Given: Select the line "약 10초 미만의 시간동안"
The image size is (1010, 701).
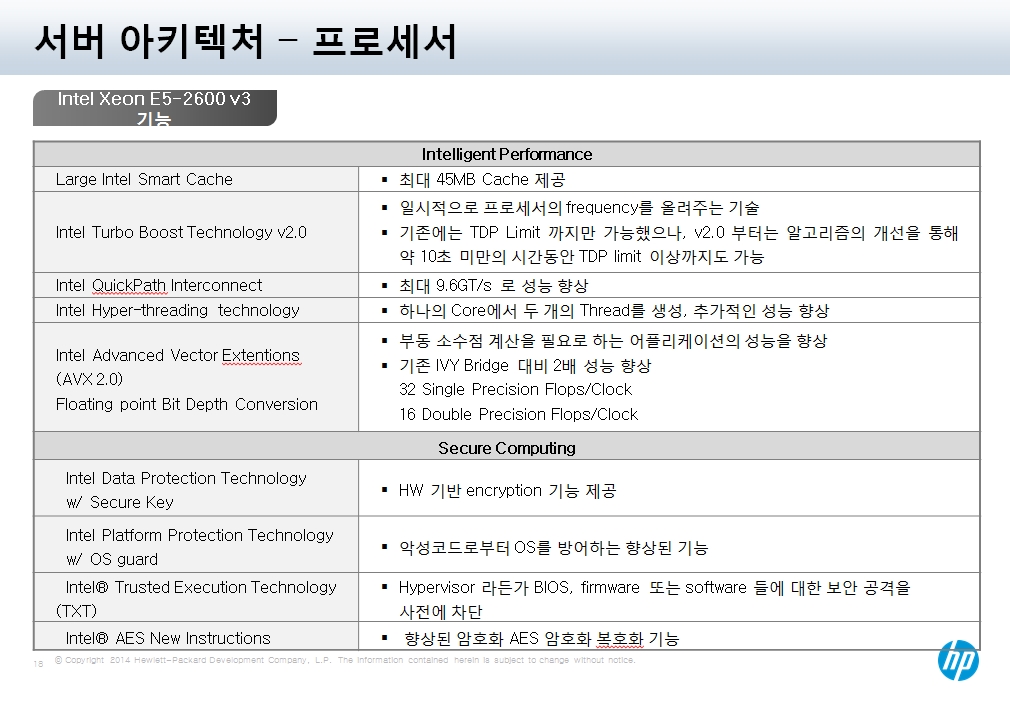Looking at the screenshot, I should tap(582, 257).
